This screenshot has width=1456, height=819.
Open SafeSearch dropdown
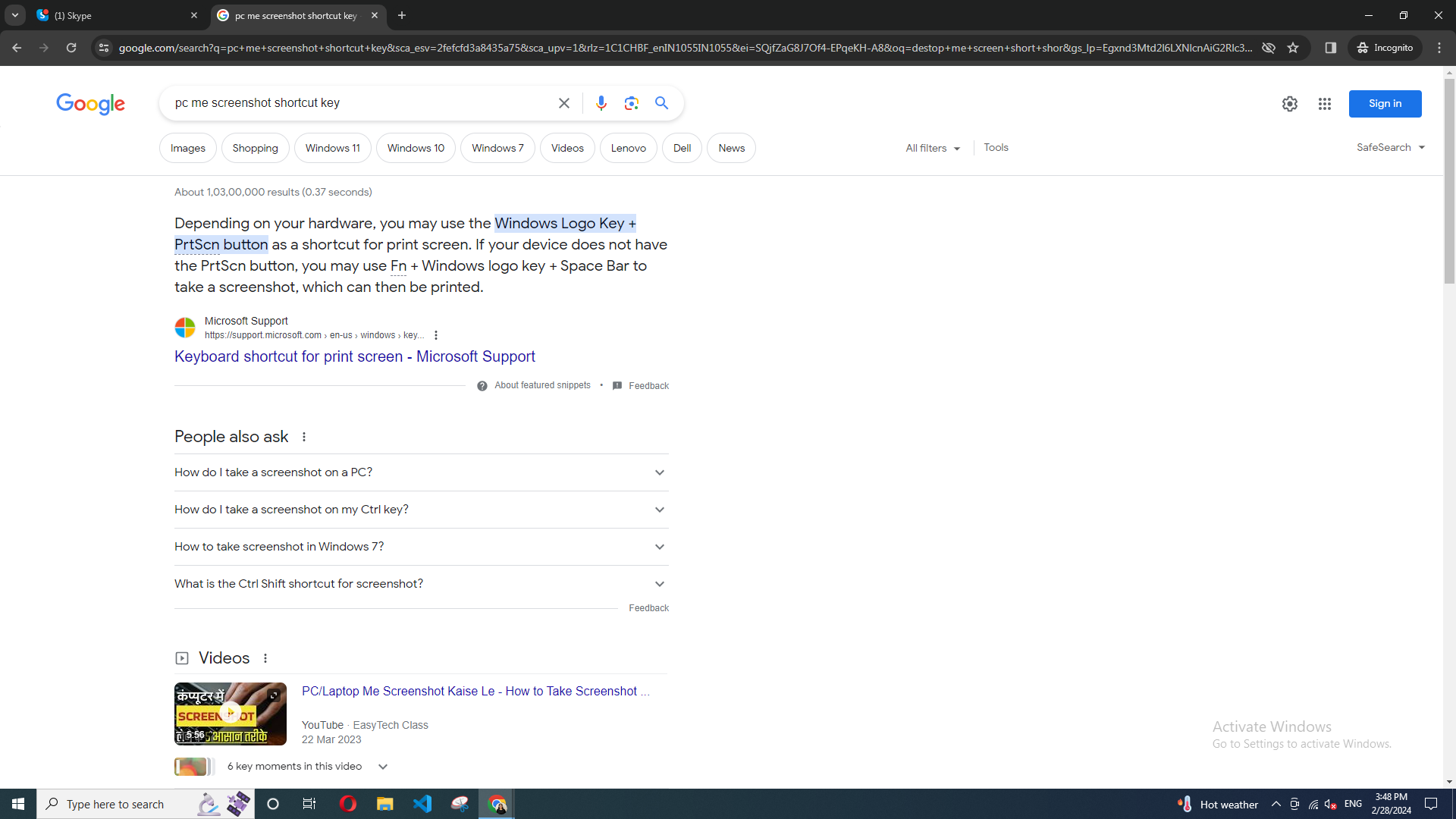(1391, 148)
